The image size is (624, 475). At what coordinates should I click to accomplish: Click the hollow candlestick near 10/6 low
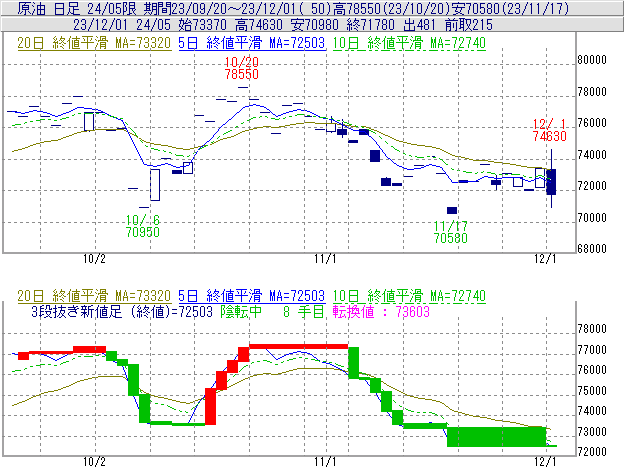[x=155, y=185]
